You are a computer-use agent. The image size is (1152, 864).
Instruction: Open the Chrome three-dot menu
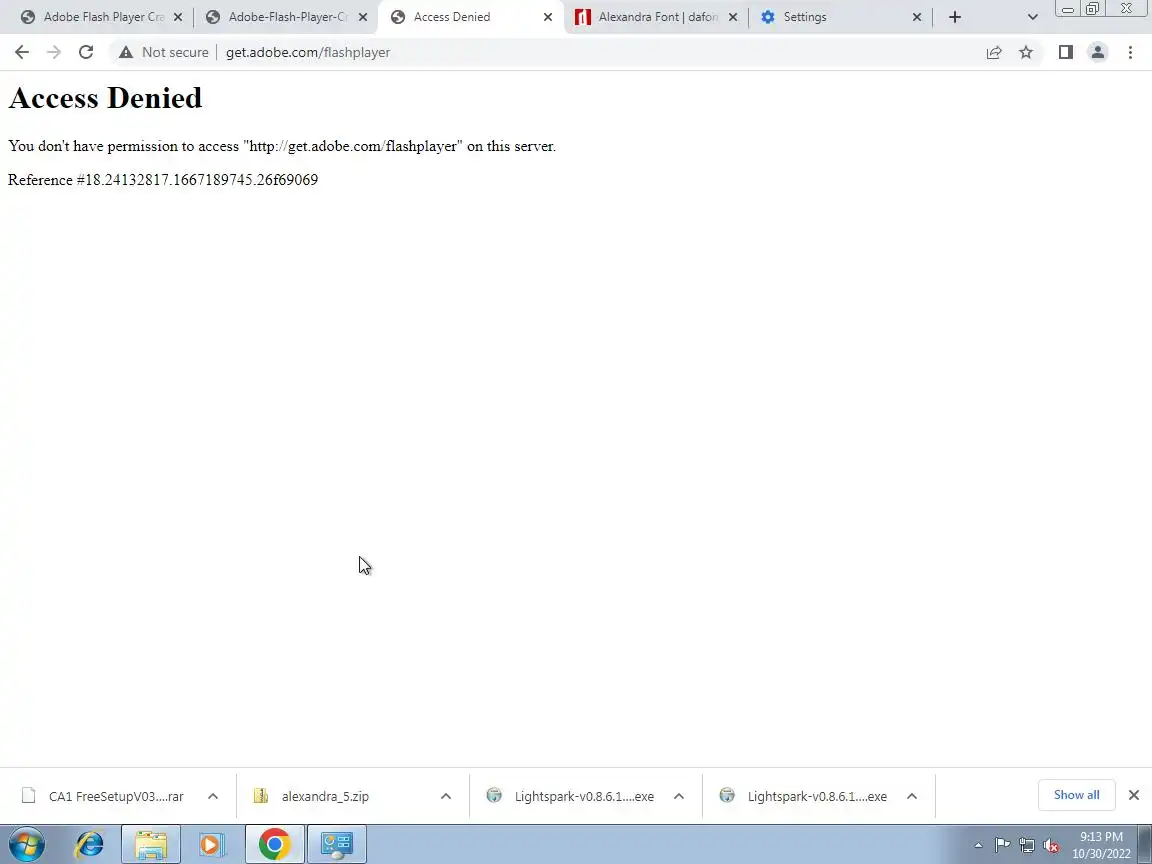click(x=1130, y=52)
